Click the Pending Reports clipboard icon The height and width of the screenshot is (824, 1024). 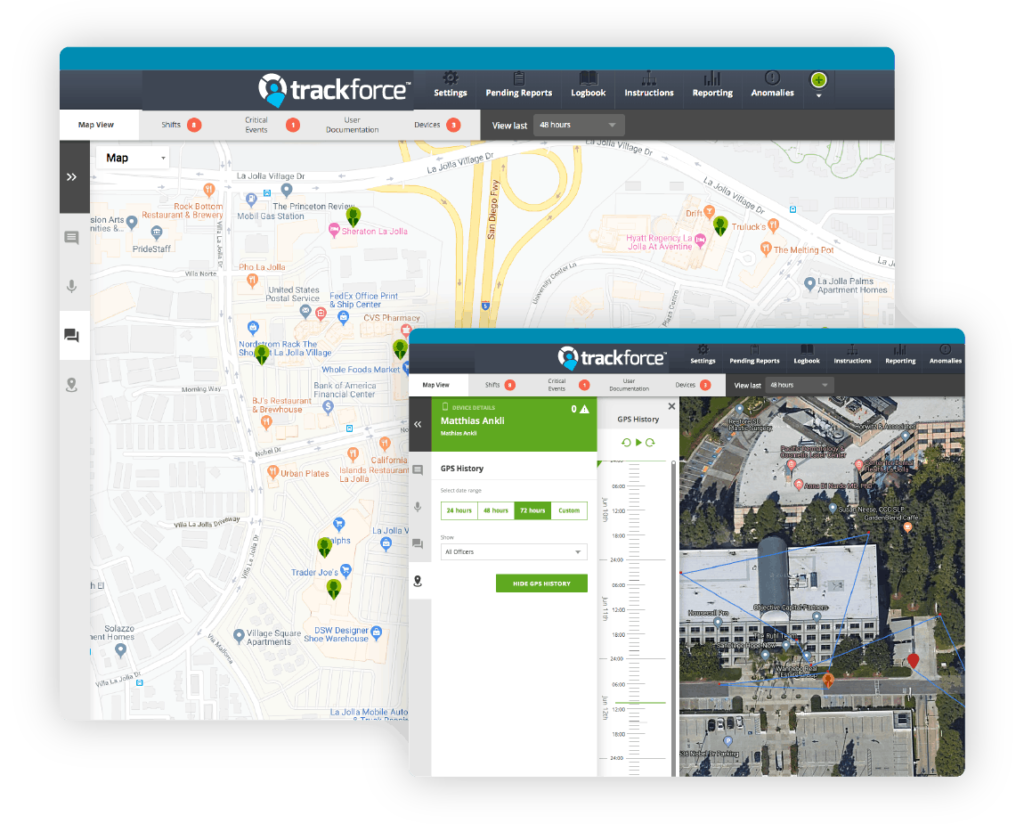click(x=518, y=80)
